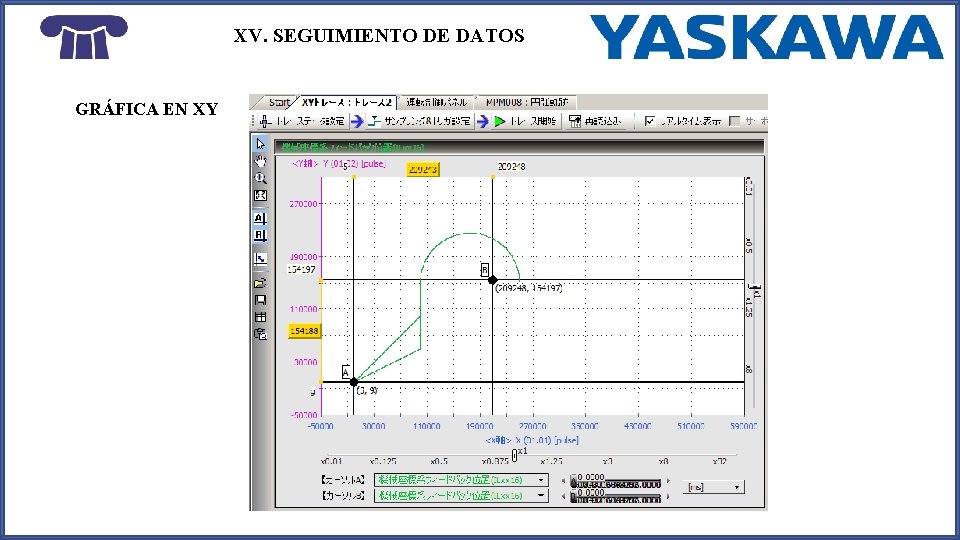Click the table grid icon

[260, 317]
